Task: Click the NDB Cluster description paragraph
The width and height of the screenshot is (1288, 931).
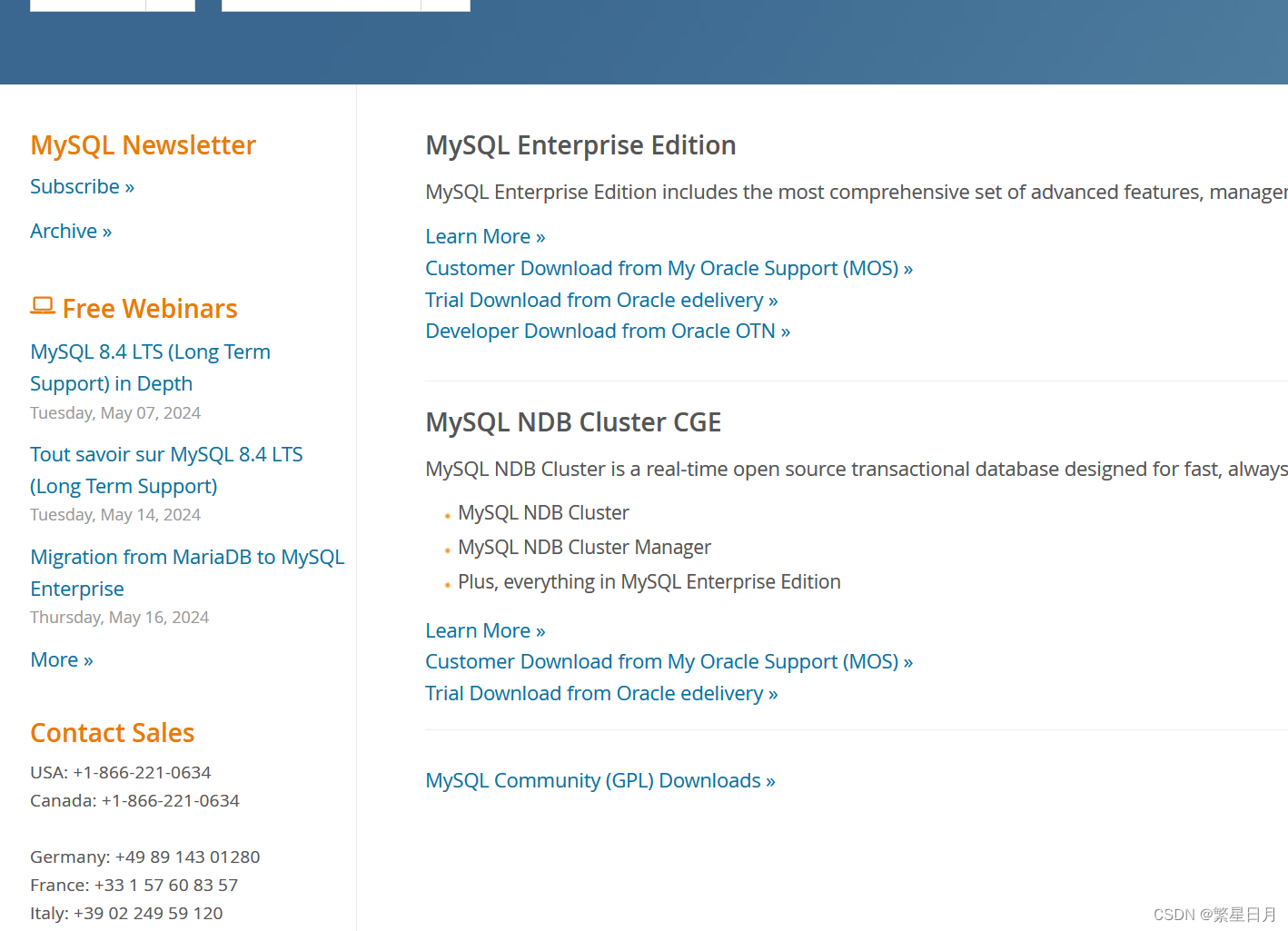Action: coord(857,469)
